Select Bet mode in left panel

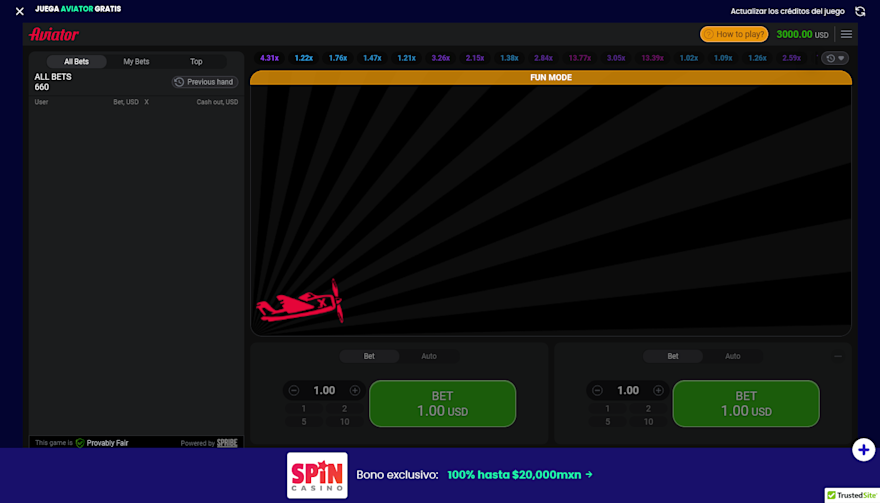coord(369,356)
